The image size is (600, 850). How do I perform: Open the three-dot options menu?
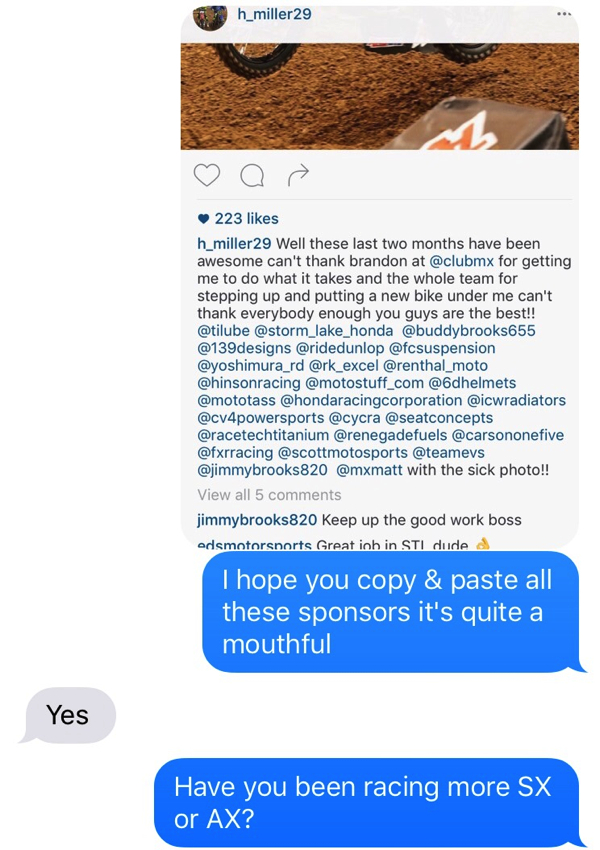pyautogui.click(x=564, y=14)
